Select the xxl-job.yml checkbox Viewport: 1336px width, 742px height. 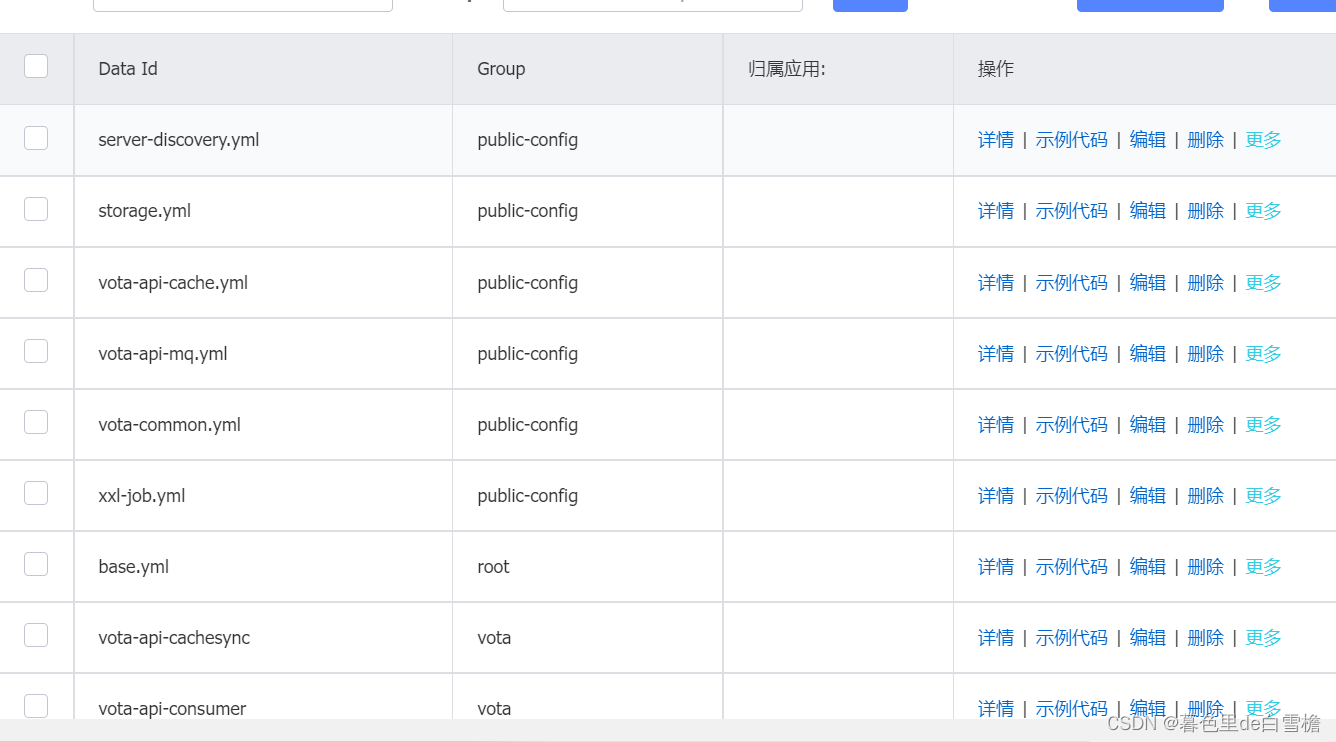(x=36, y=493)
